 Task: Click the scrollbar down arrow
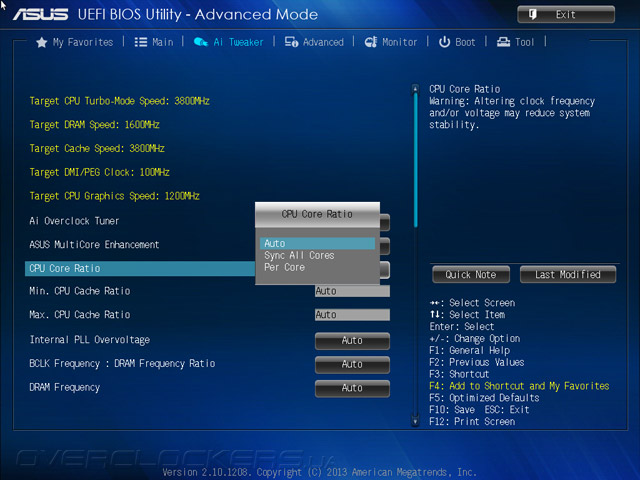point(415,421)
